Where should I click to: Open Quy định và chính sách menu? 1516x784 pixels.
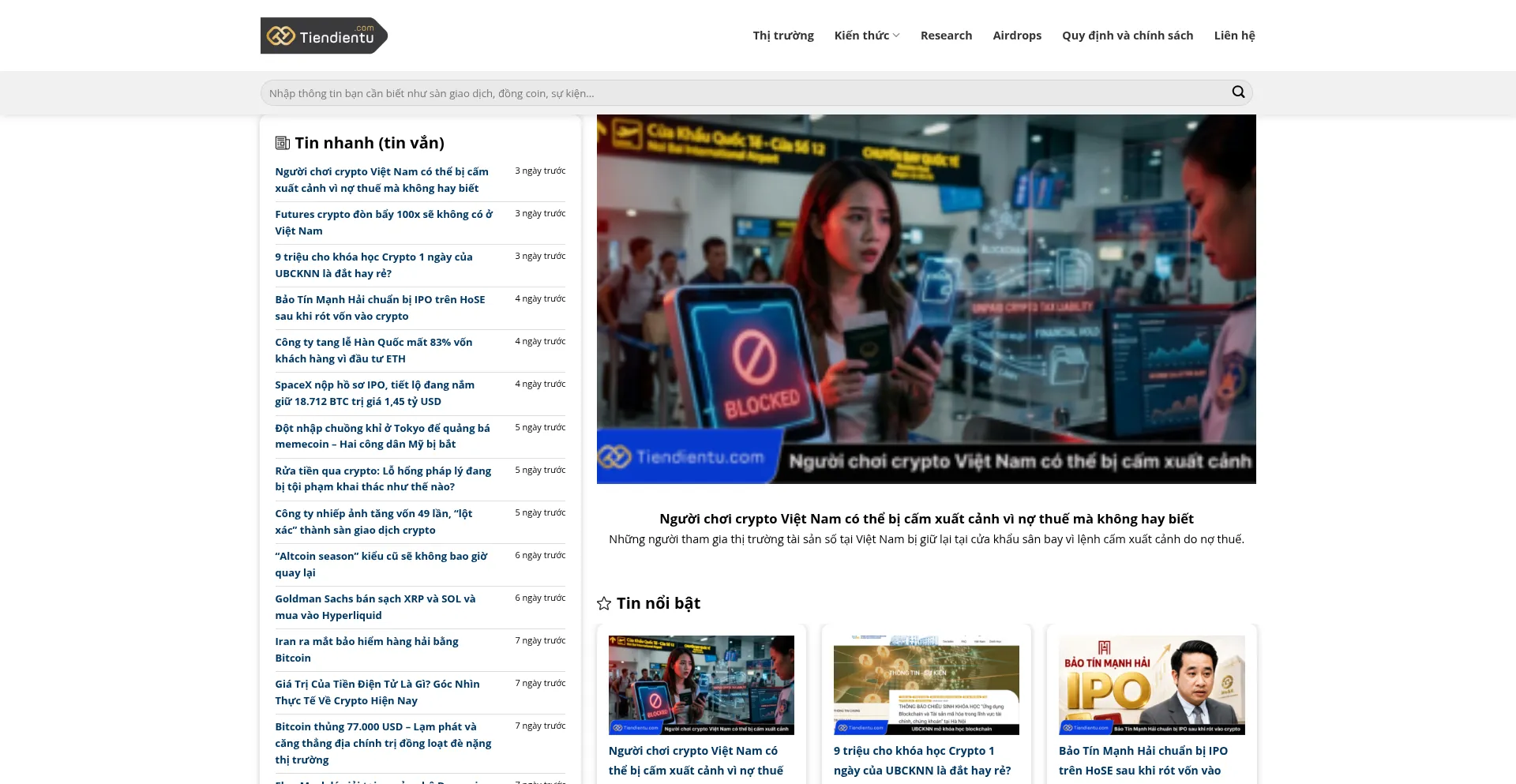coord(1128,36)
